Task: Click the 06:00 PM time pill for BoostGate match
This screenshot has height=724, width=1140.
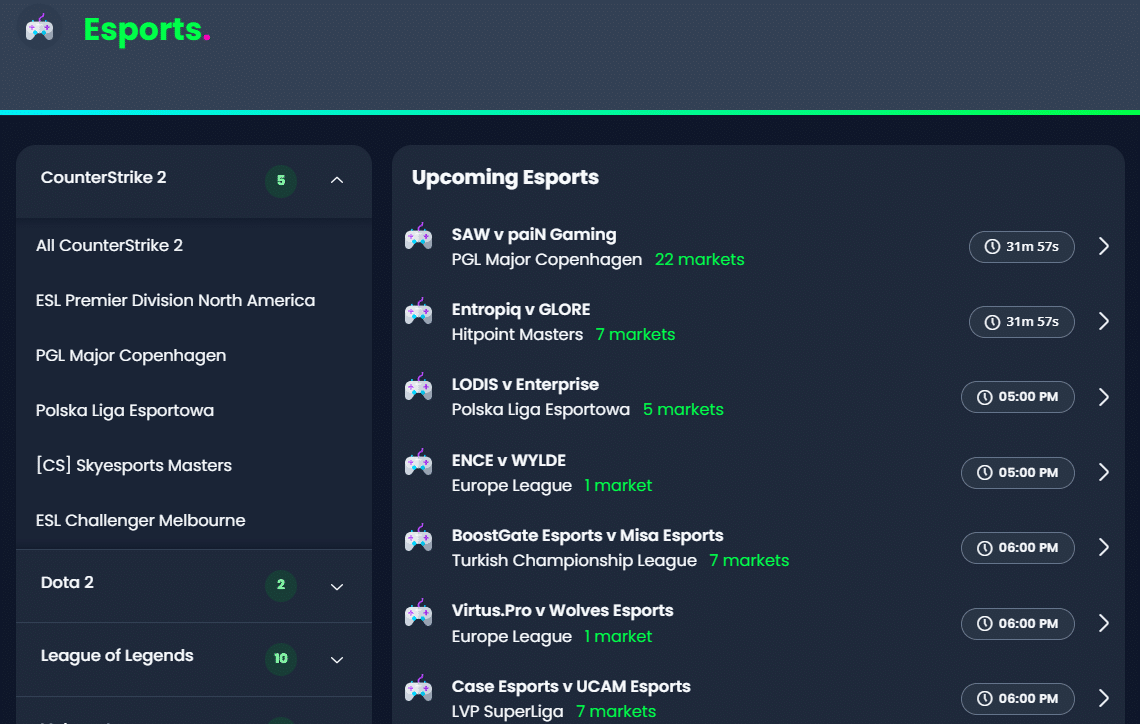Action: (x=1017, y=547)
